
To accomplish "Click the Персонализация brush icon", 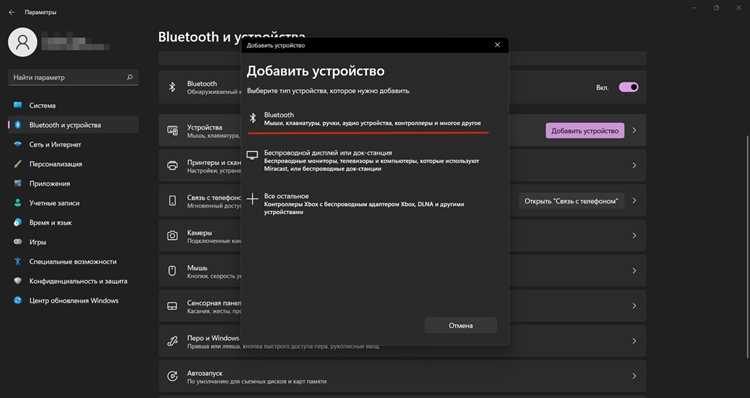I will 18,164.
